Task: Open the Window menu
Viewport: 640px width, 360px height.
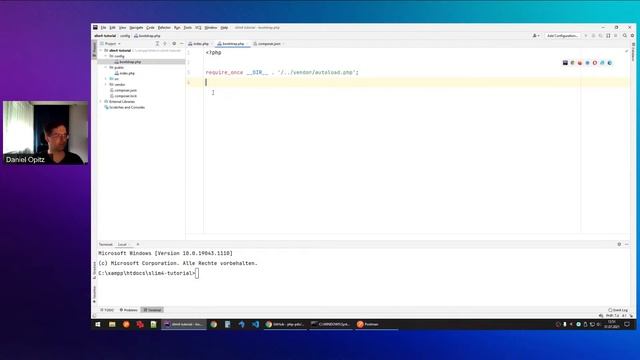Action: tap(211, 28)
